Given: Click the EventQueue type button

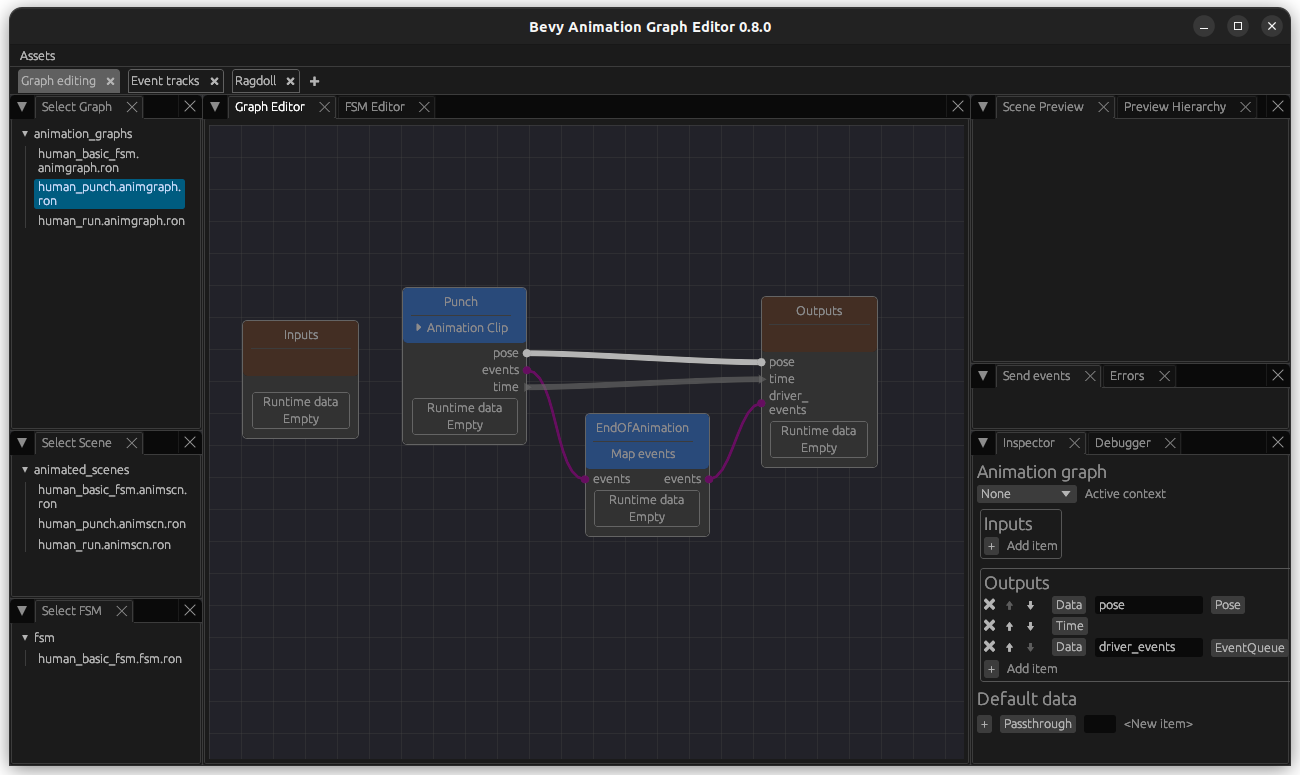Looking at the screenshot, I should point(1248,646).
